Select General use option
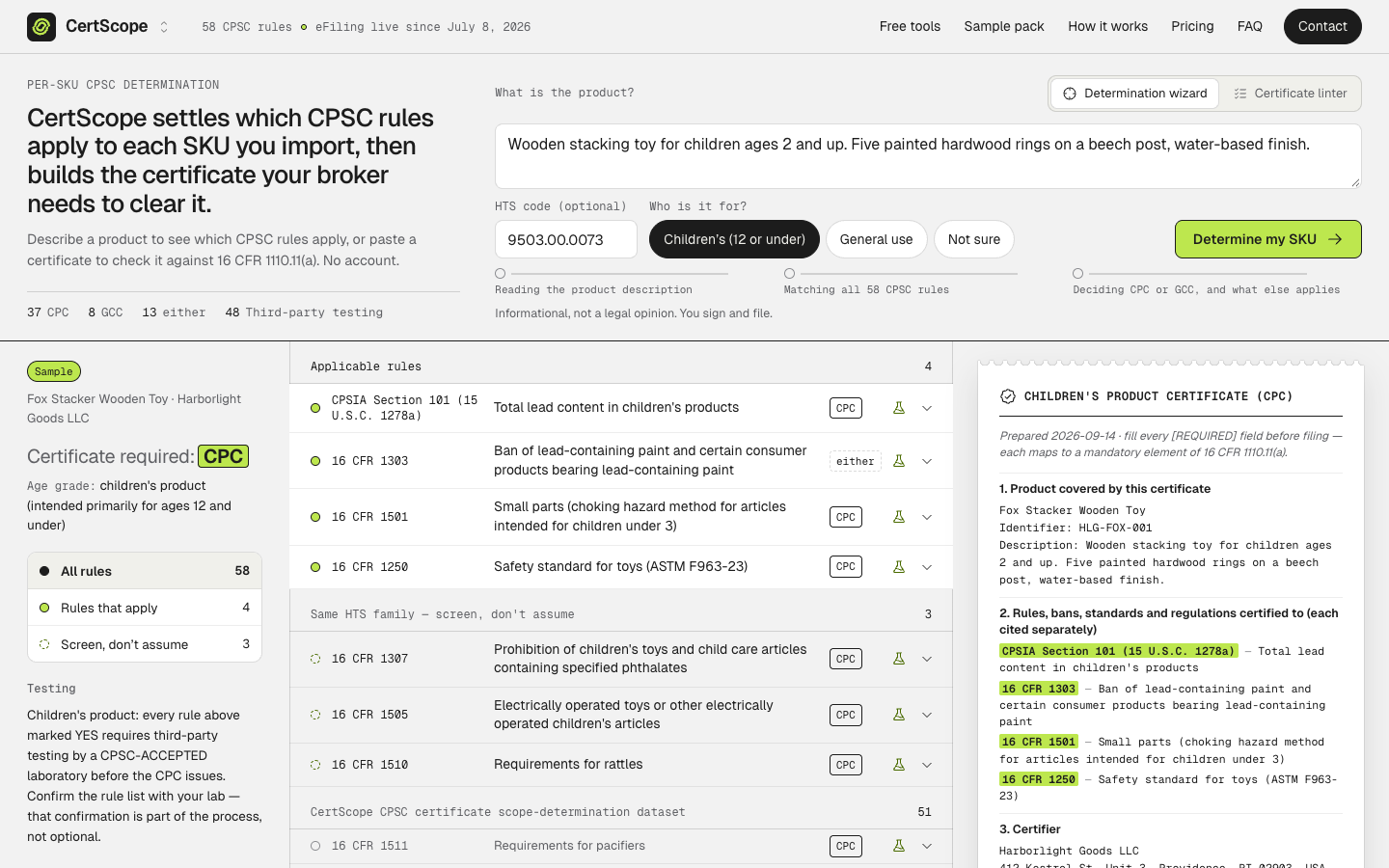Image resolution: width=1389 pixels, height=868 pixels. tap(876, 239)
